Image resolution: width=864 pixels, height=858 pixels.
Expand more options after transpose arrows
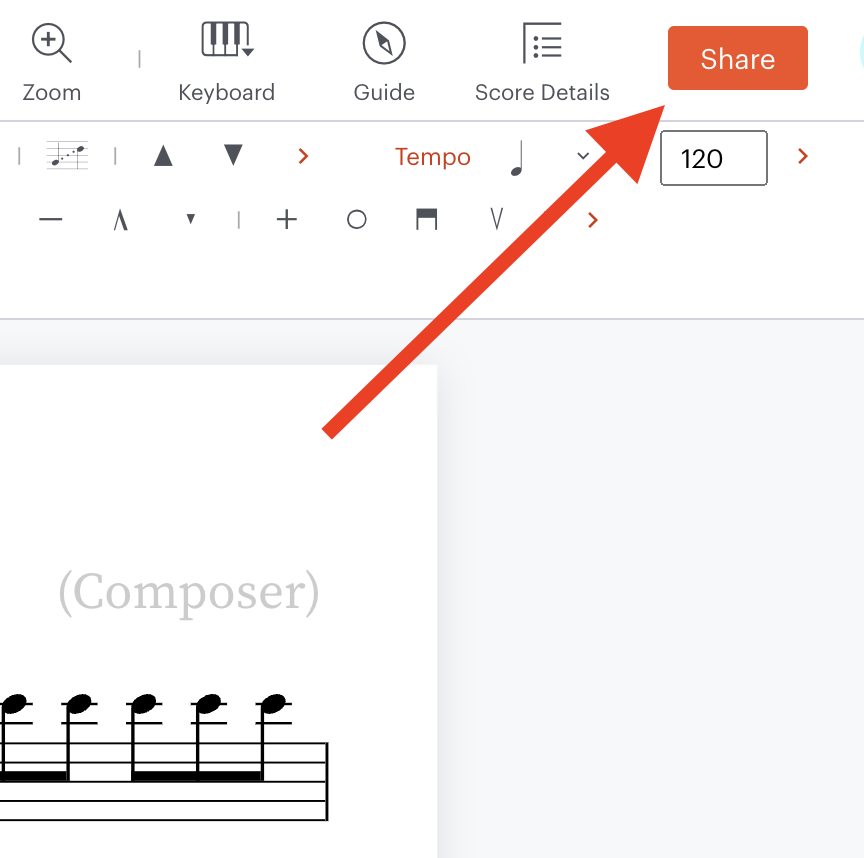pyautogui.click(x=303, y=156)
